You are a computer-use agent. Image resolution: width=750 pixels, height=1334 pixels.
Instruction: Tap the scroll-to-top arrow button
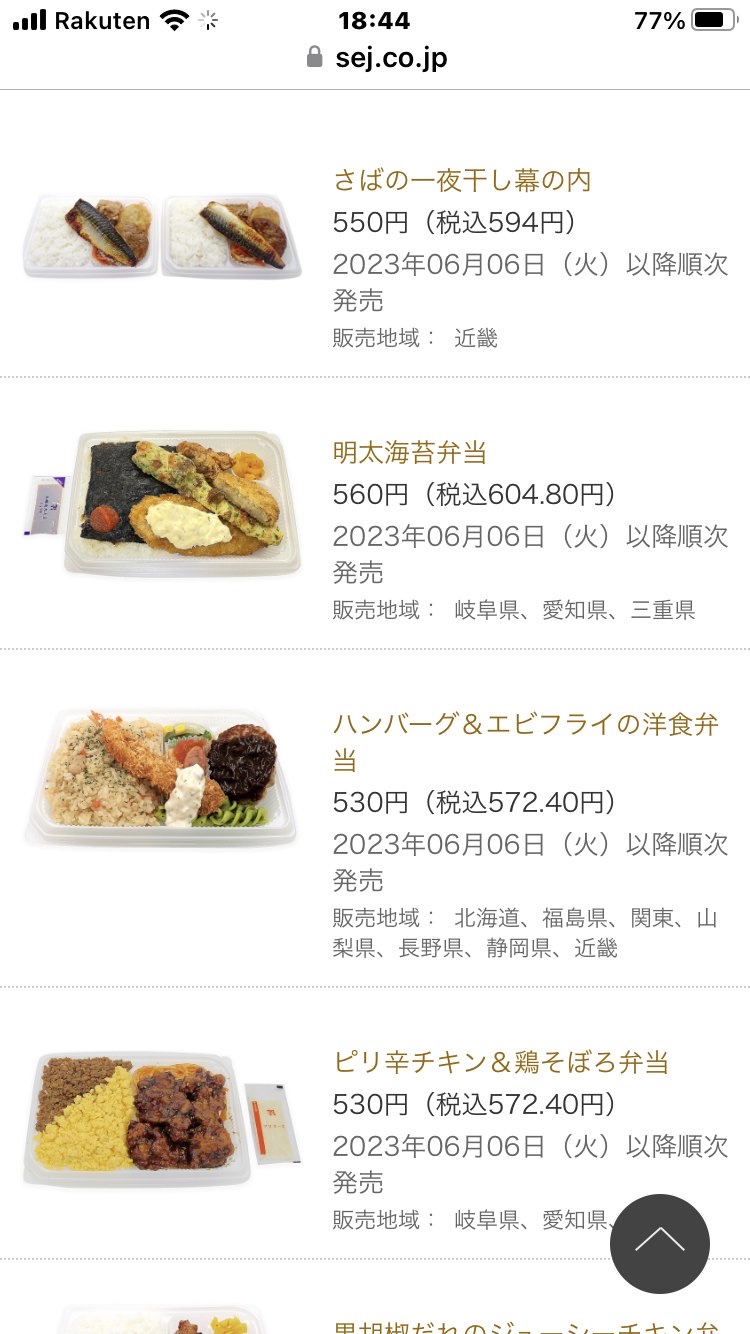(659, 1244)
